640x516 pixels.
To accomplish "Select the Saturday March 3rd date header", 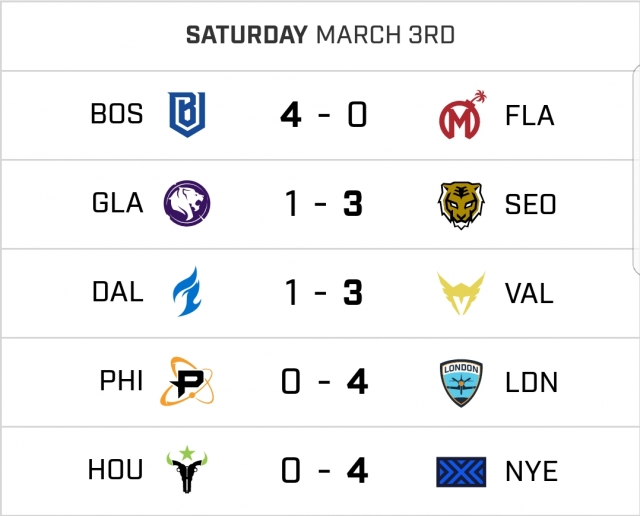I will (x=320, y=35).
